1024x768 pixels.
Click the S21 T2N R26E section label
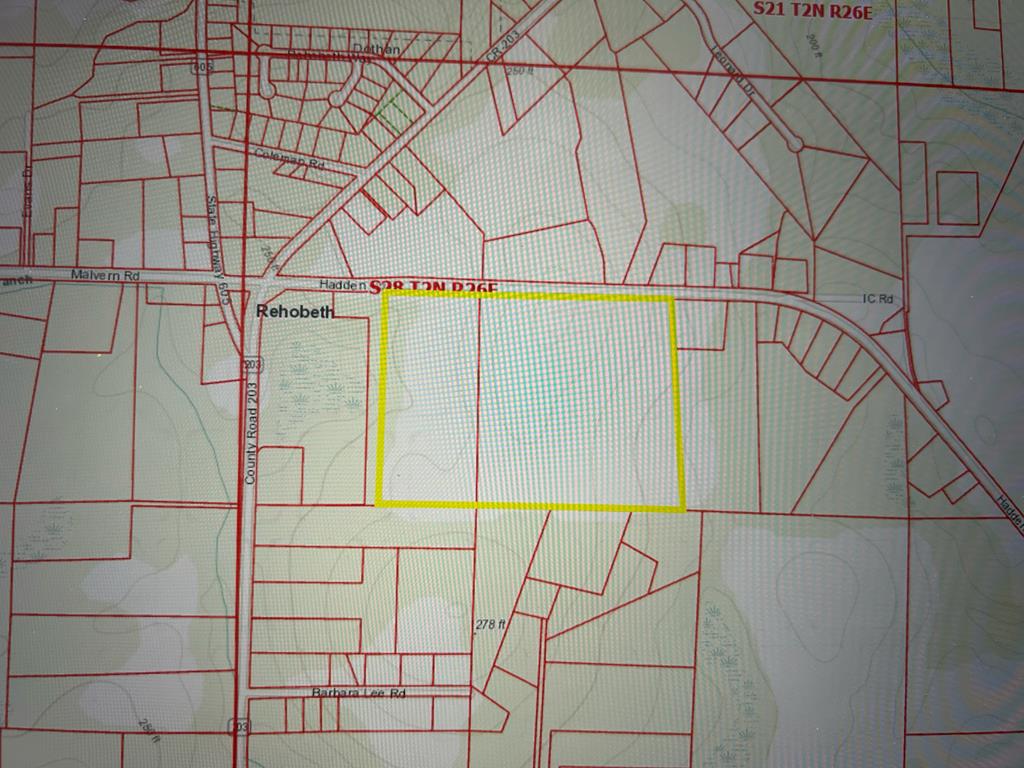tap(812, 10)
